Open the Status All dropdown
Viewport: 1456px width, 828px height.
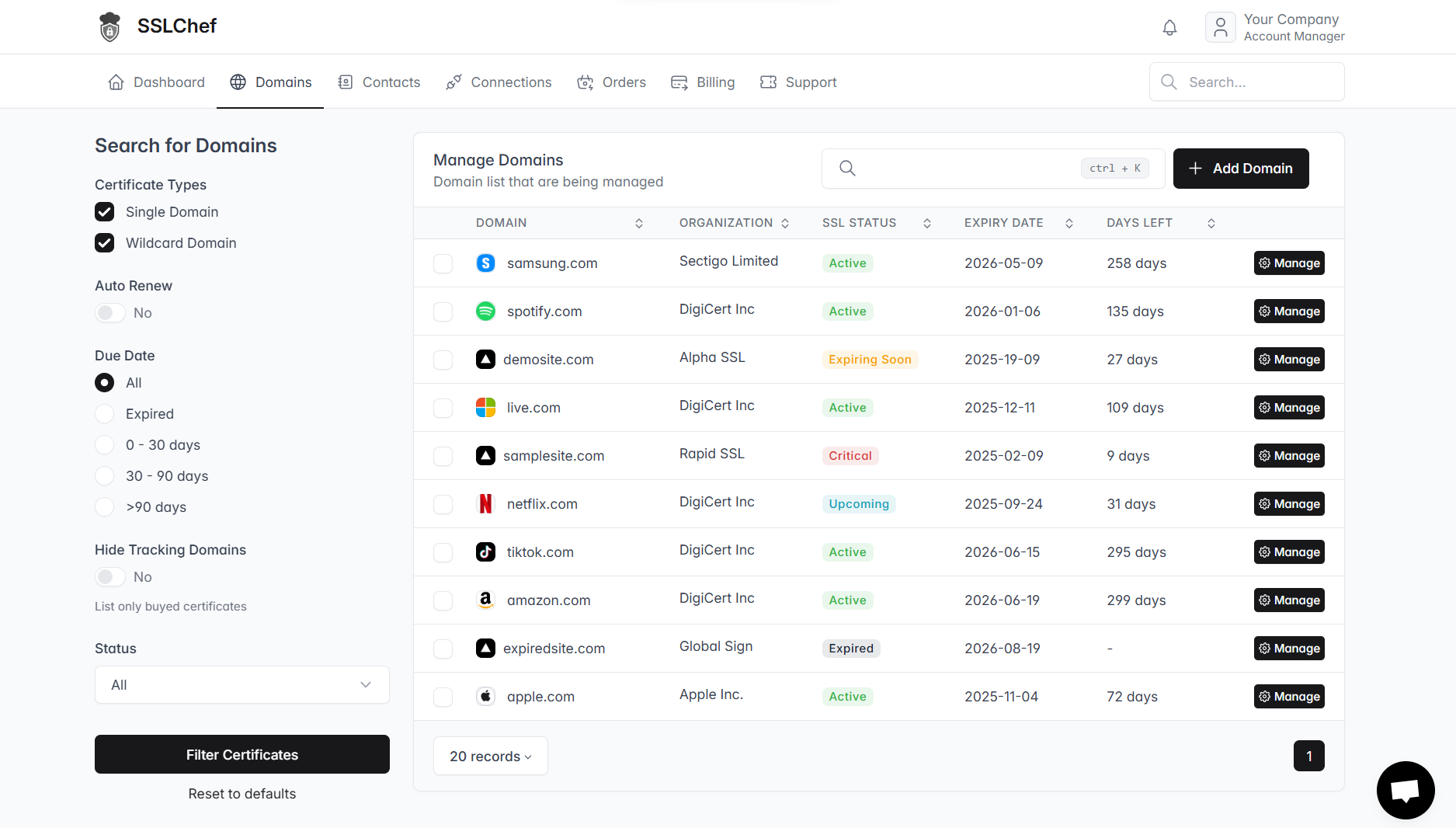click(242, 685)
